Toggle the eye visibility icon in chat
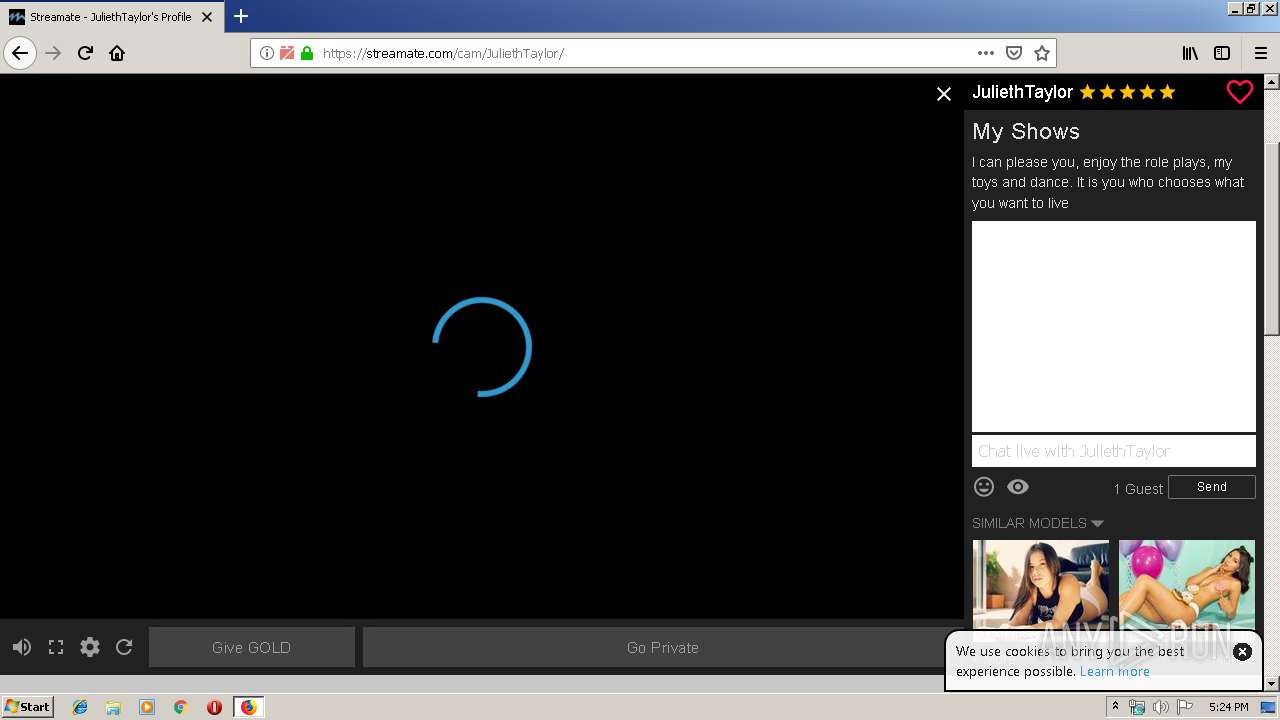1280x720 pixels. click(x=1018, y=487)
